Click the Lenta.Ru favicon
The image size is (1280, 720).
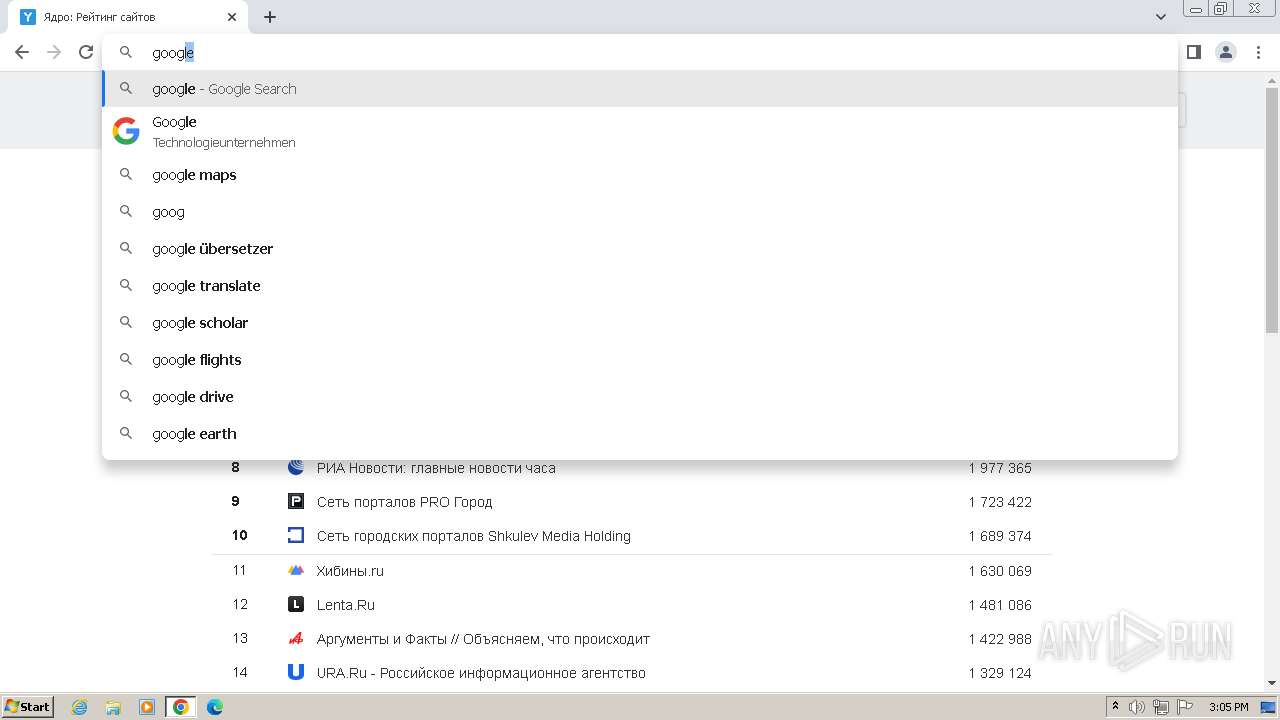(x=296, y=604)
